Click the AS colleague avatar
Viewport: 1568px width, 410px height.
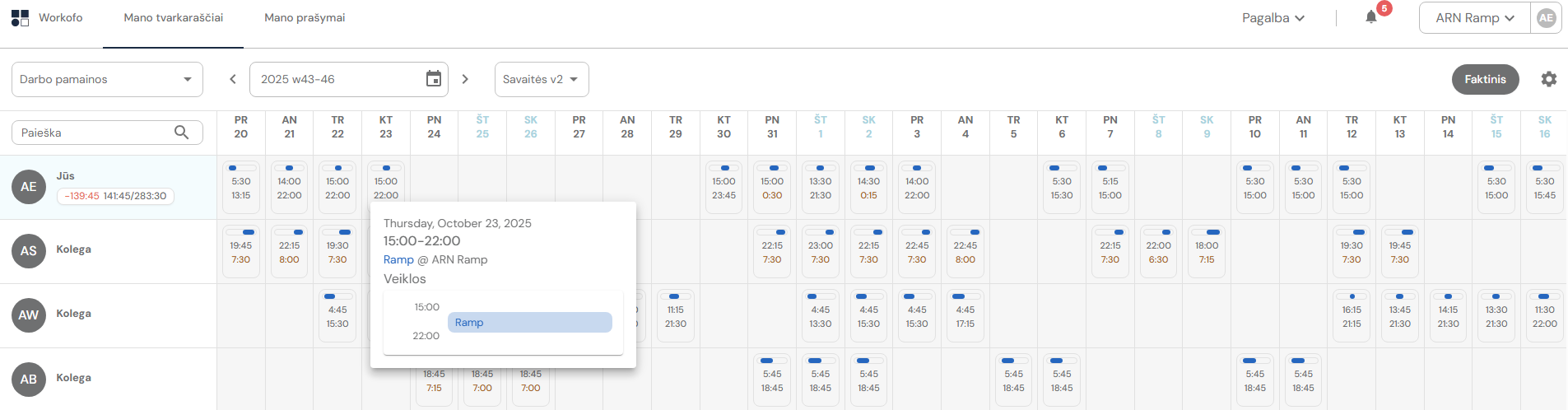pos(29,251)
